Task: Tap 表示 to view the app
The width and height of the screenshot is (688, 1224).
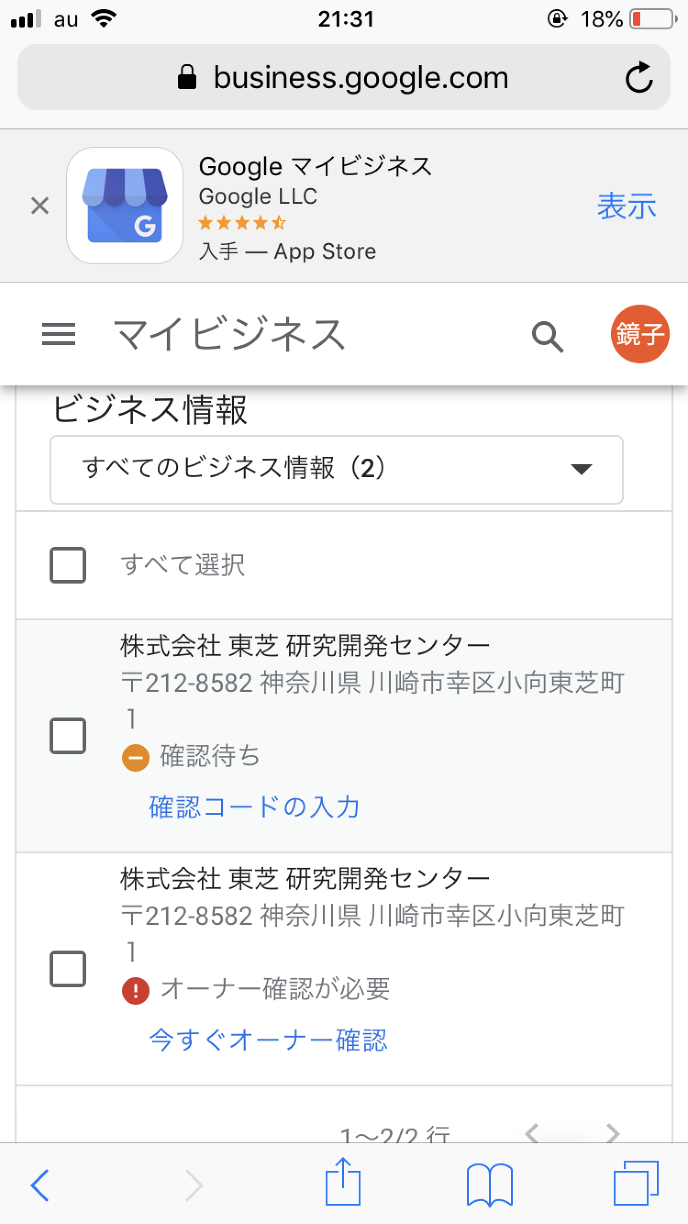Action: coord(626,206)
